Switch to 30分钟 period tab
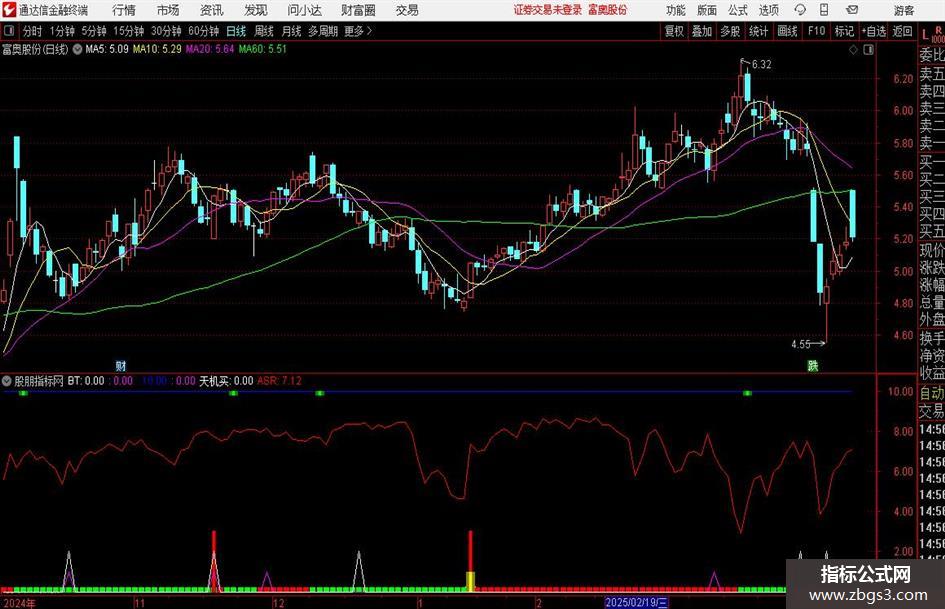The width and height of the screenshot is (945, 609). pyautogui.click(x=166, y=31)
